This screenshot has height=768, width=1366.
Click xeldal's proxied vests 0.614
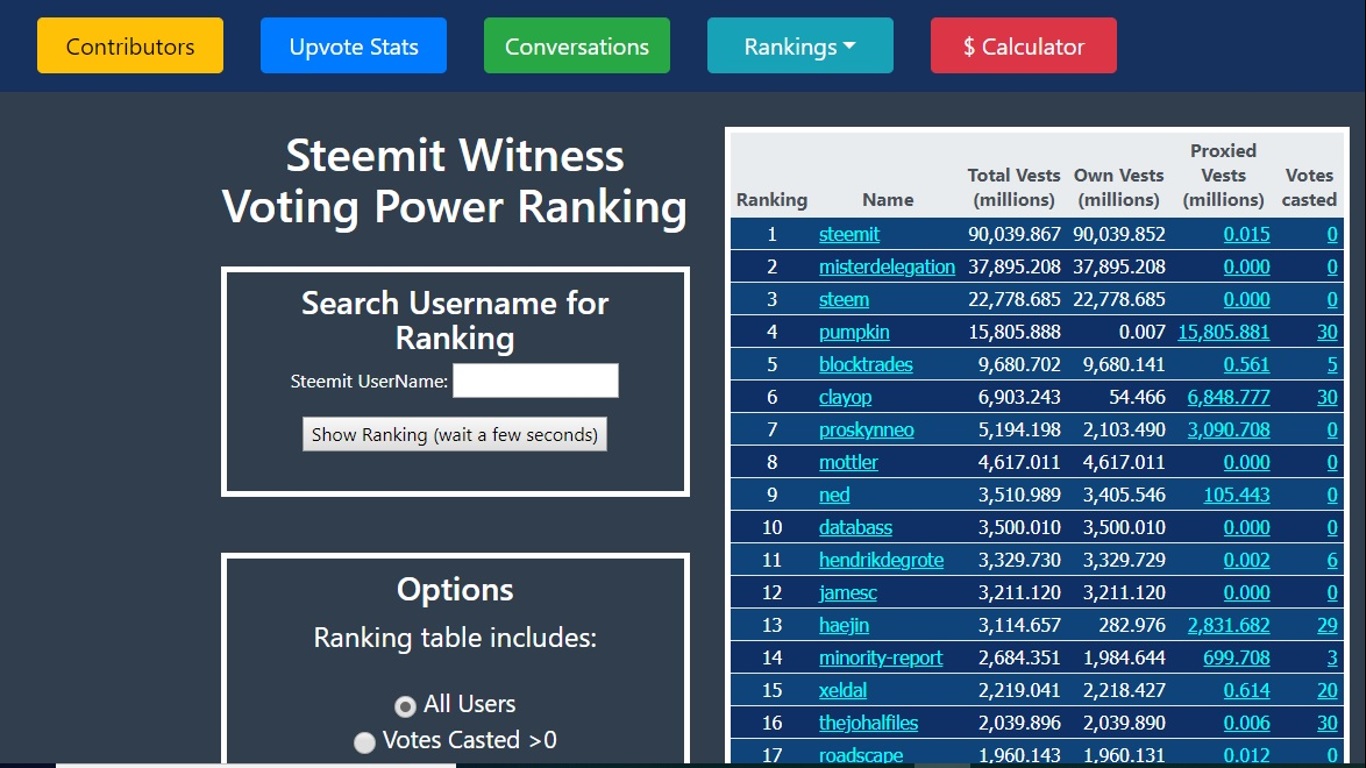(x=1247, y=690)
